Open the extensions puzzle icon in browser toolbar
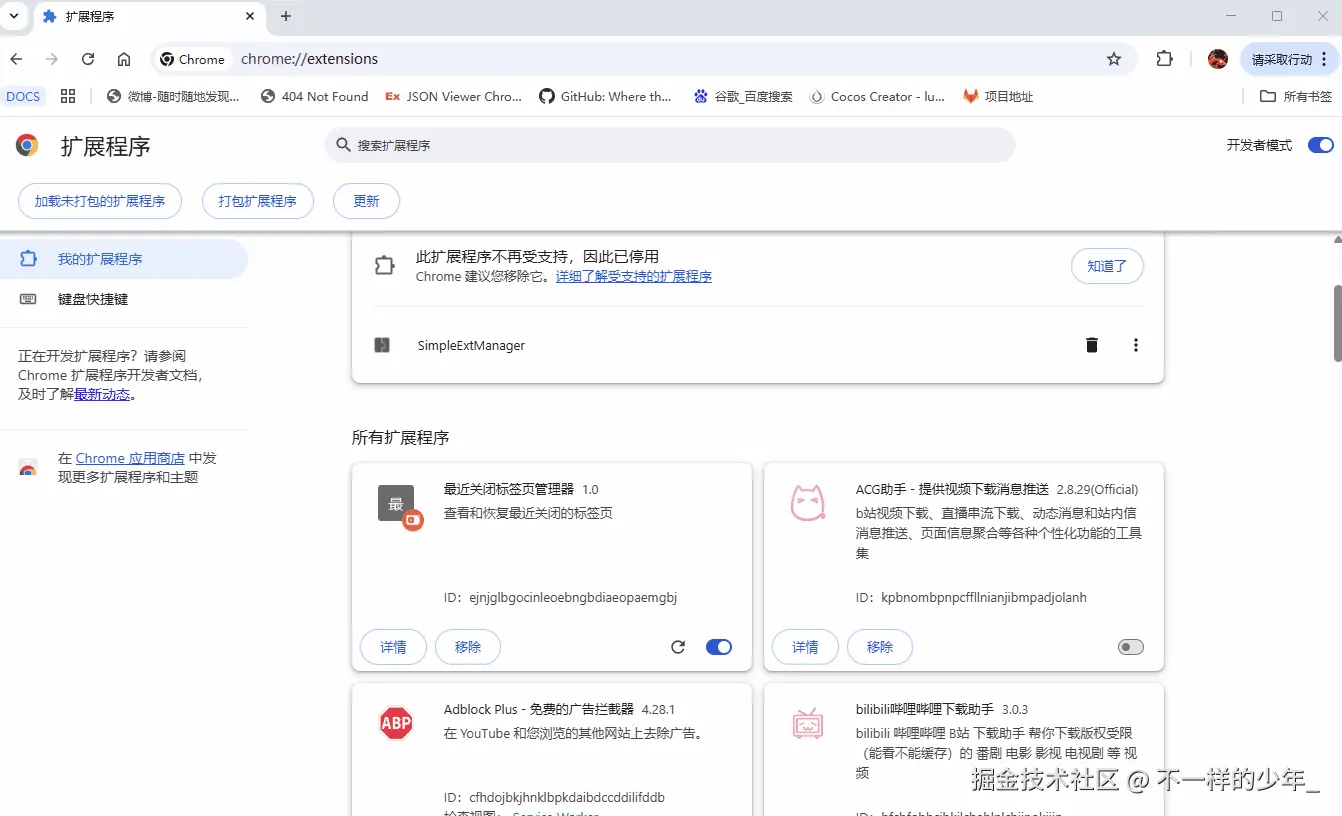Image resolution: width=1342 pixels, height=816 pixels. [1163, 59]
